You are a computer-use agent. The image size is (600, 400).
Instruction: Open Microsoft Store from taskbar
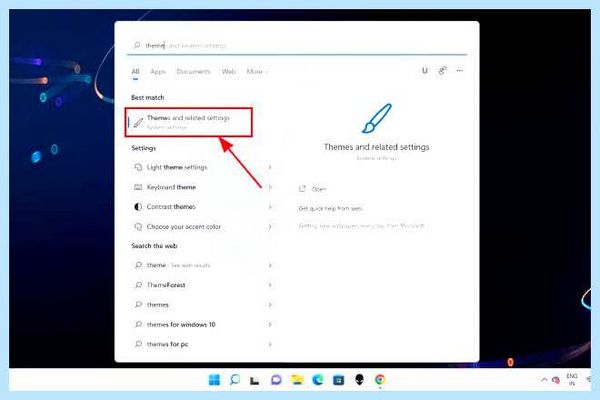tap(338, 380)
